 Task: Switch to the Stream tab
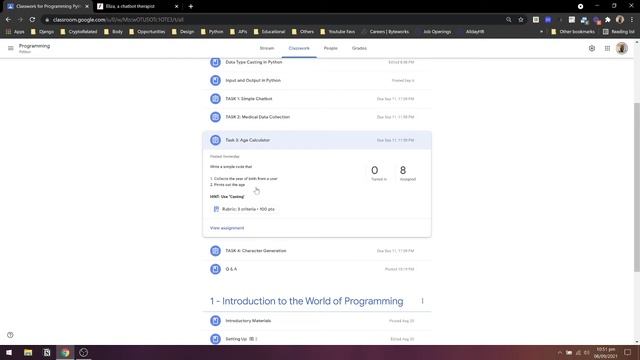pyautogui.click(x=267, y=48)
